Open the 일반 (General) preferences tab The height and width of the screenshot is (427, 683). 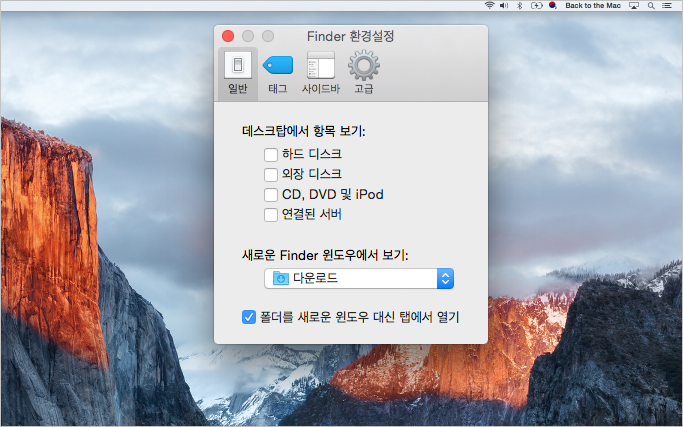point(237,73)
